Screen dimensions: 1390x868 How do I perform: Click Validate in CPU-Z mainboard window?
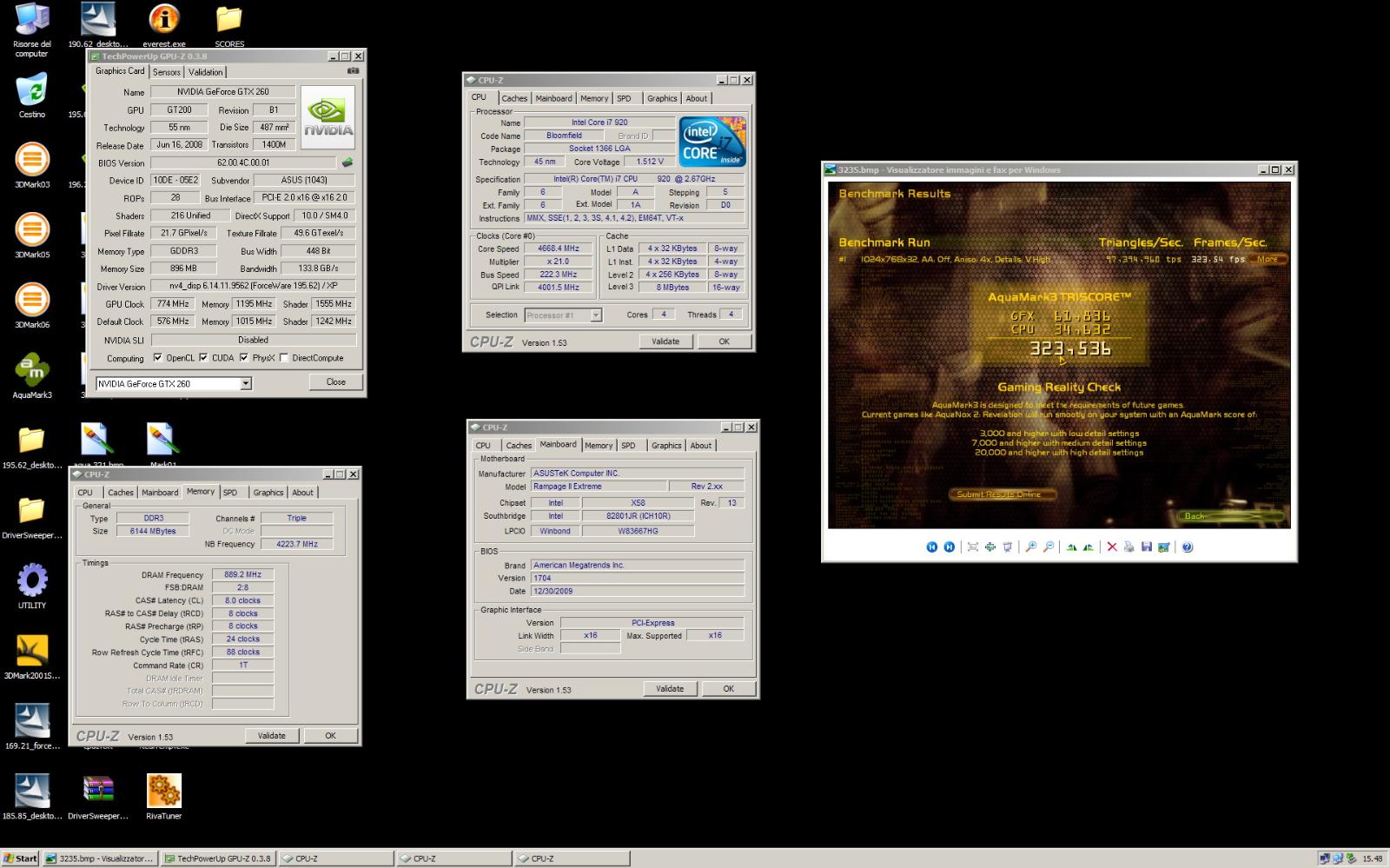click(670, 689)
